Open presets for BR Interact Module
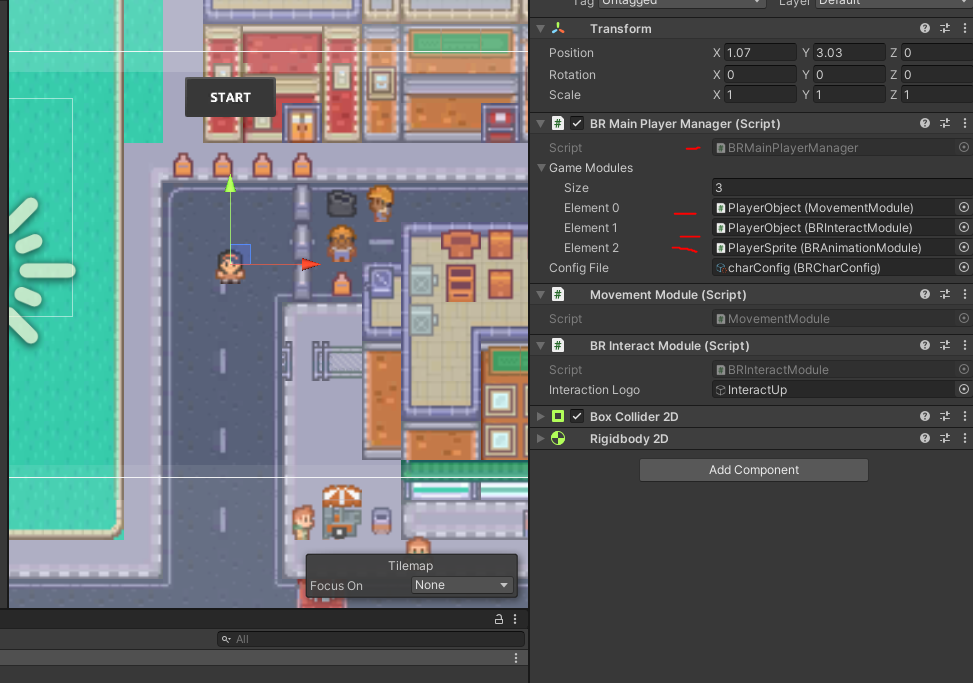This screenshot has width=973, height=683. click(x=944, y=346)
